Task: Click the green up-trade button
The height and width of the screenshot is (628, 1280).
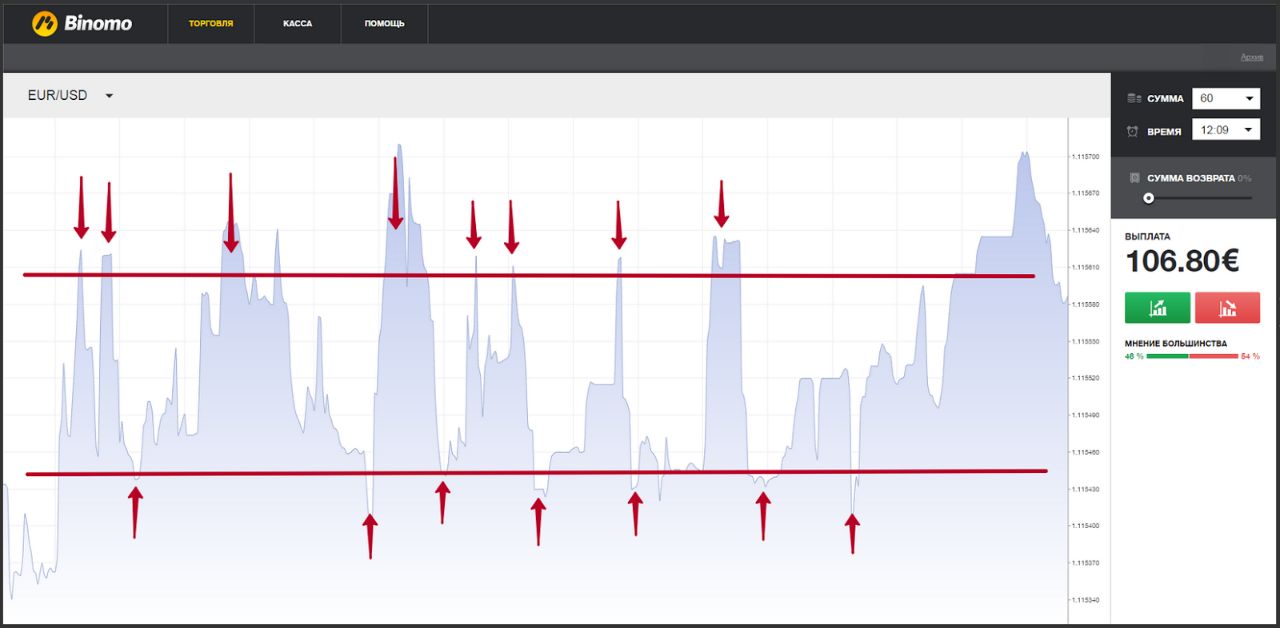Action: (x=1157, y=308)
